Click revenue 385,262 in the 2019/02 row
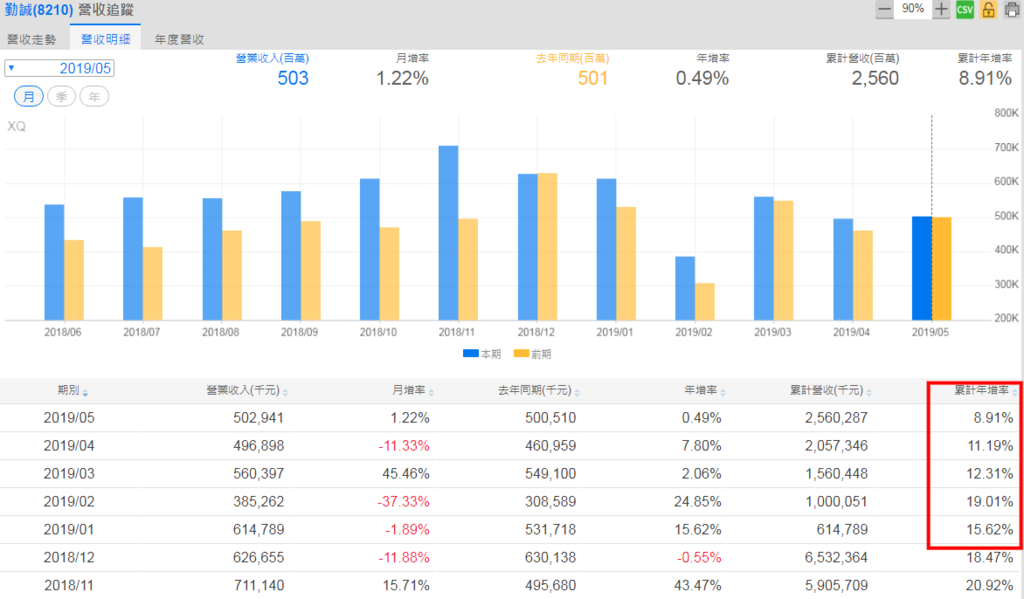The width and height of the screenshot is (1024, 599). 259,502
